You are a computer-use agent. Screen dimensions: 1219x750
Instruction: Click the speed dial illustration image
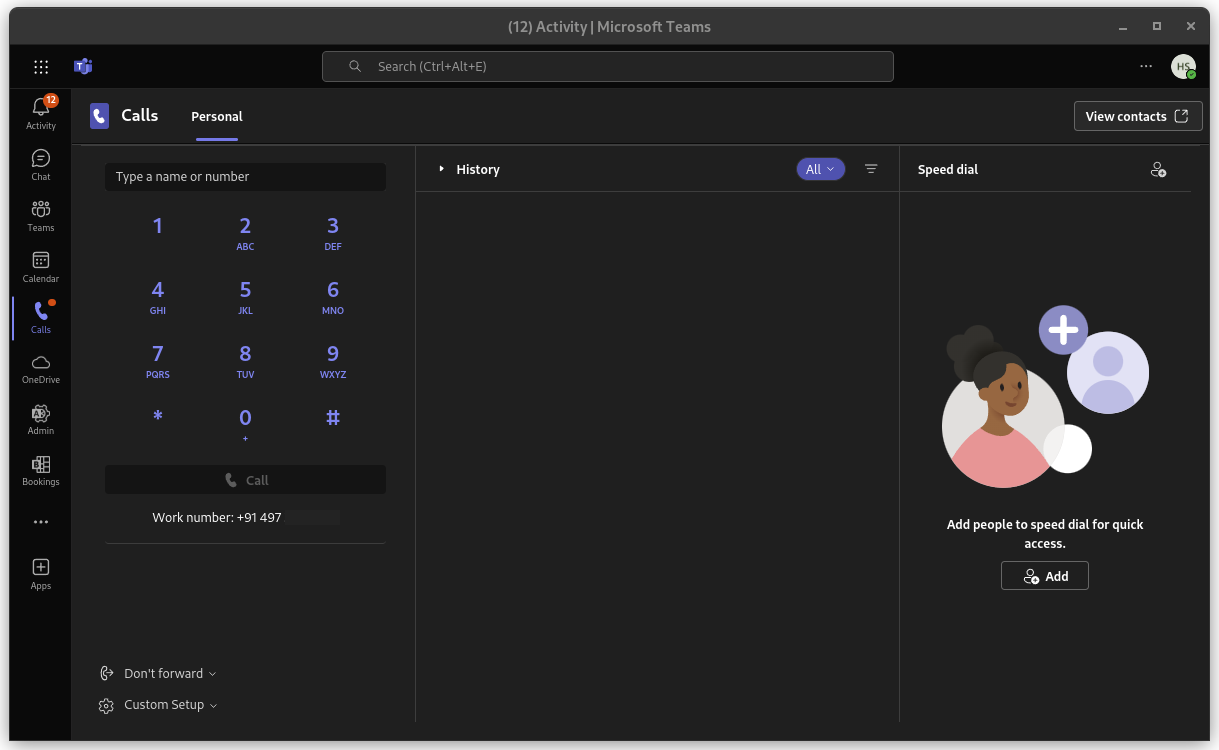(1045, 396)
